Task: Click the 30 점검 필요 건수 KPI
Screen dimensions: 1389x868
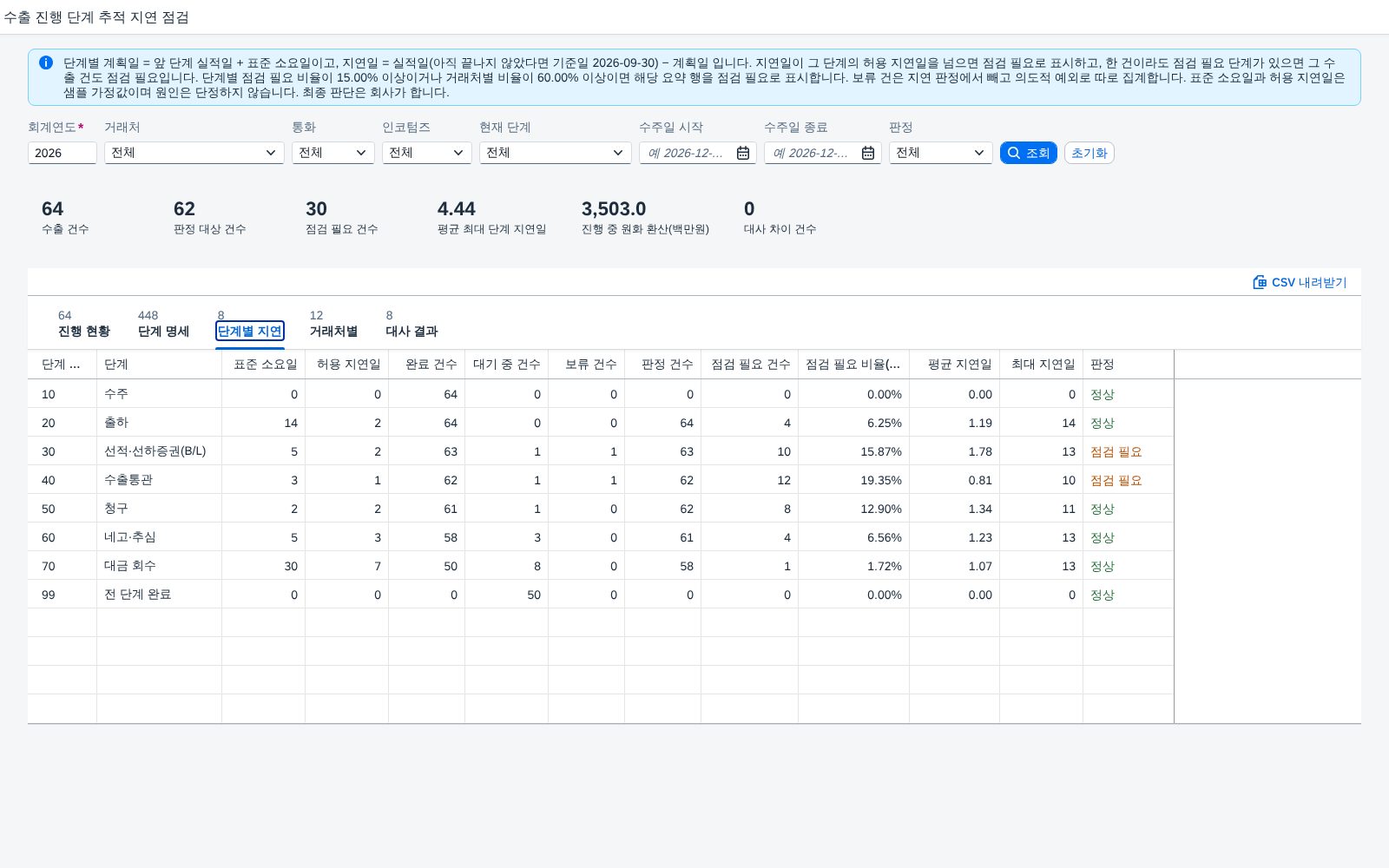Action: click(x=342, y=218)
